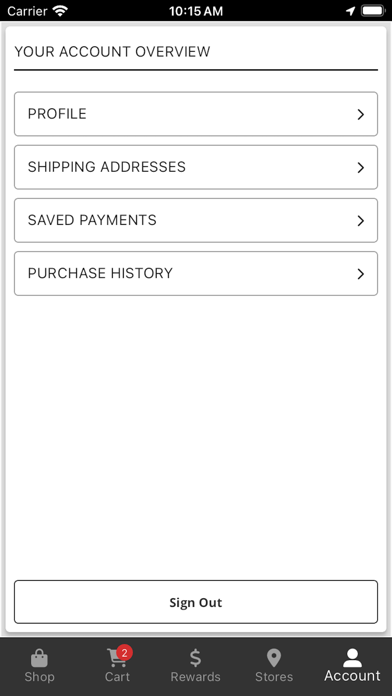Switch to the Shop tab label
The image size is (392, 696).
coord(40,677)
